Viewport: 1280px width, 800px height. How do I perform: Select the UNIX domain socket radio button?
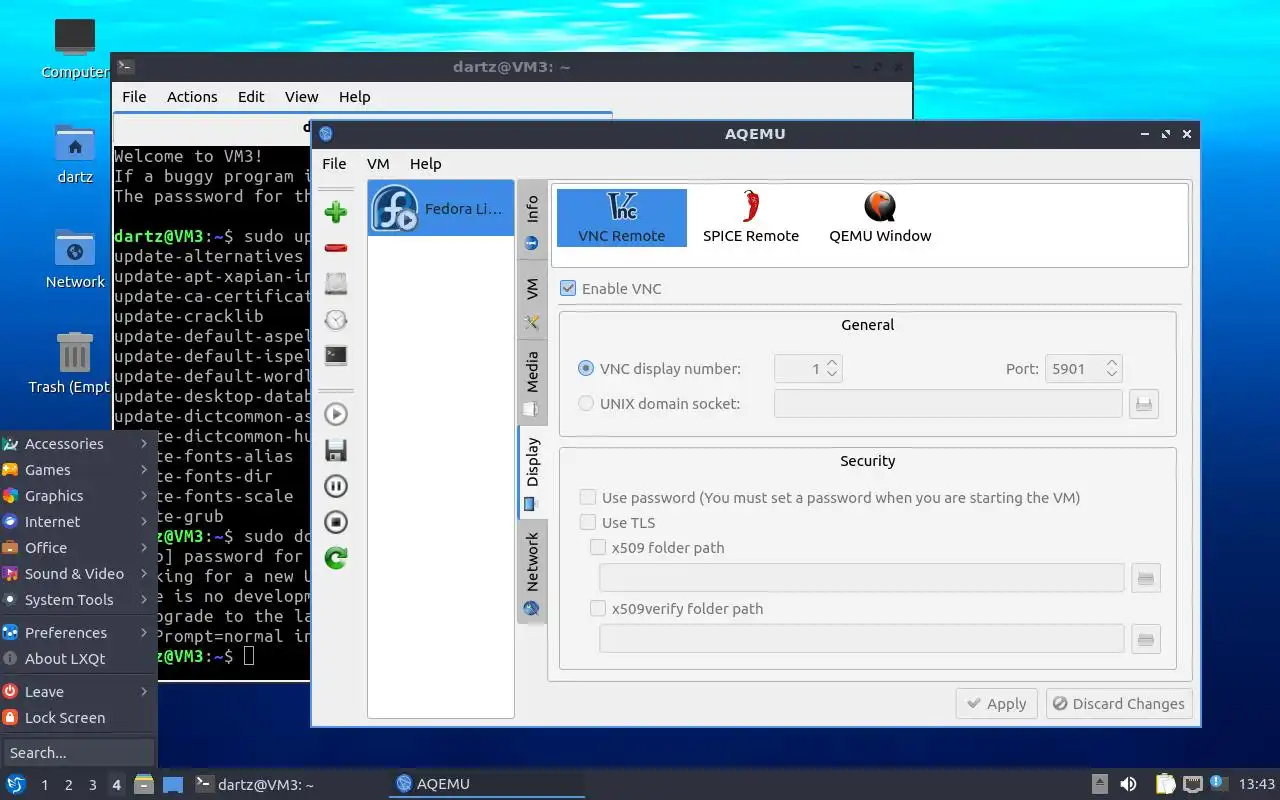click(586, 404)
